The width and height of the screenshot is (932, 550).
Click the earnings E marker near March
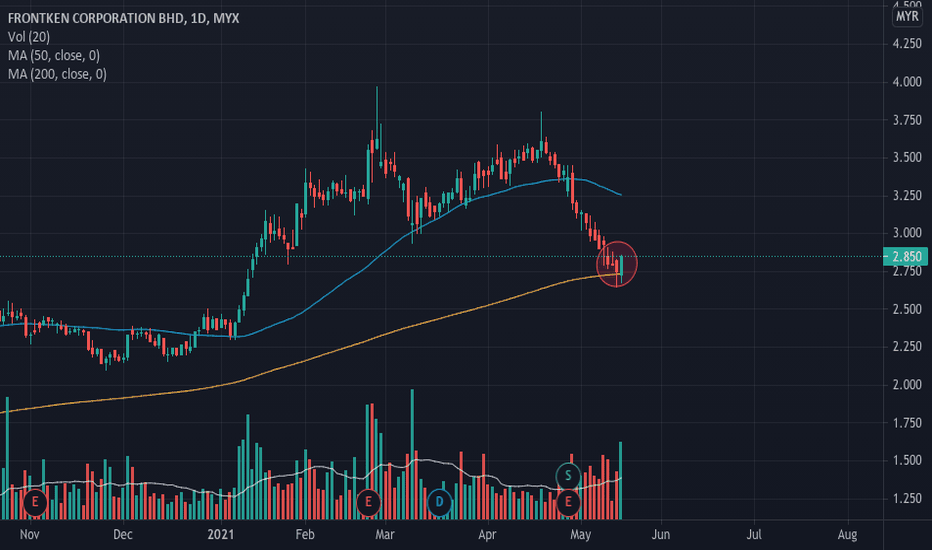pyautogui.click(x=368, y=502)
